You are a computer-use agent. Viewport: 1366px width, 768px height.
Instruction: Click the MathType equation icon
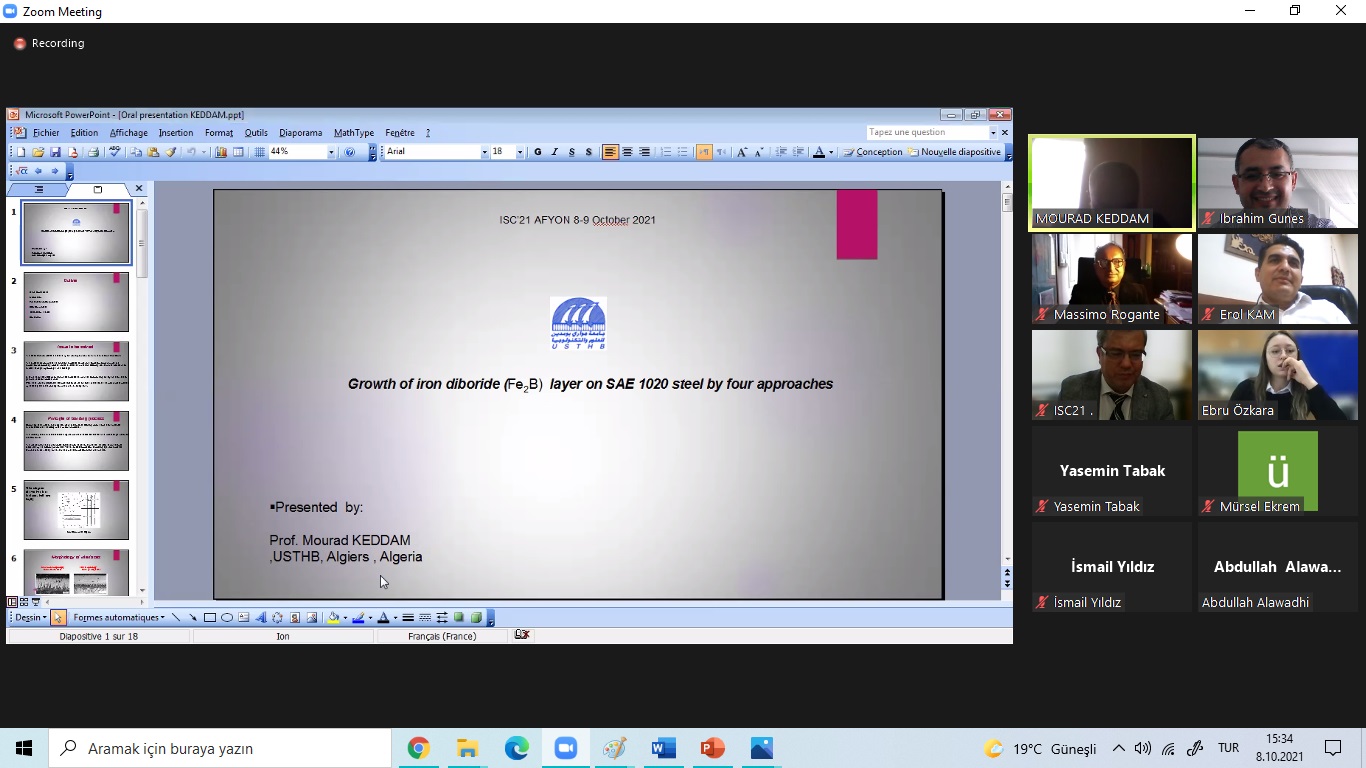point(22,171)
